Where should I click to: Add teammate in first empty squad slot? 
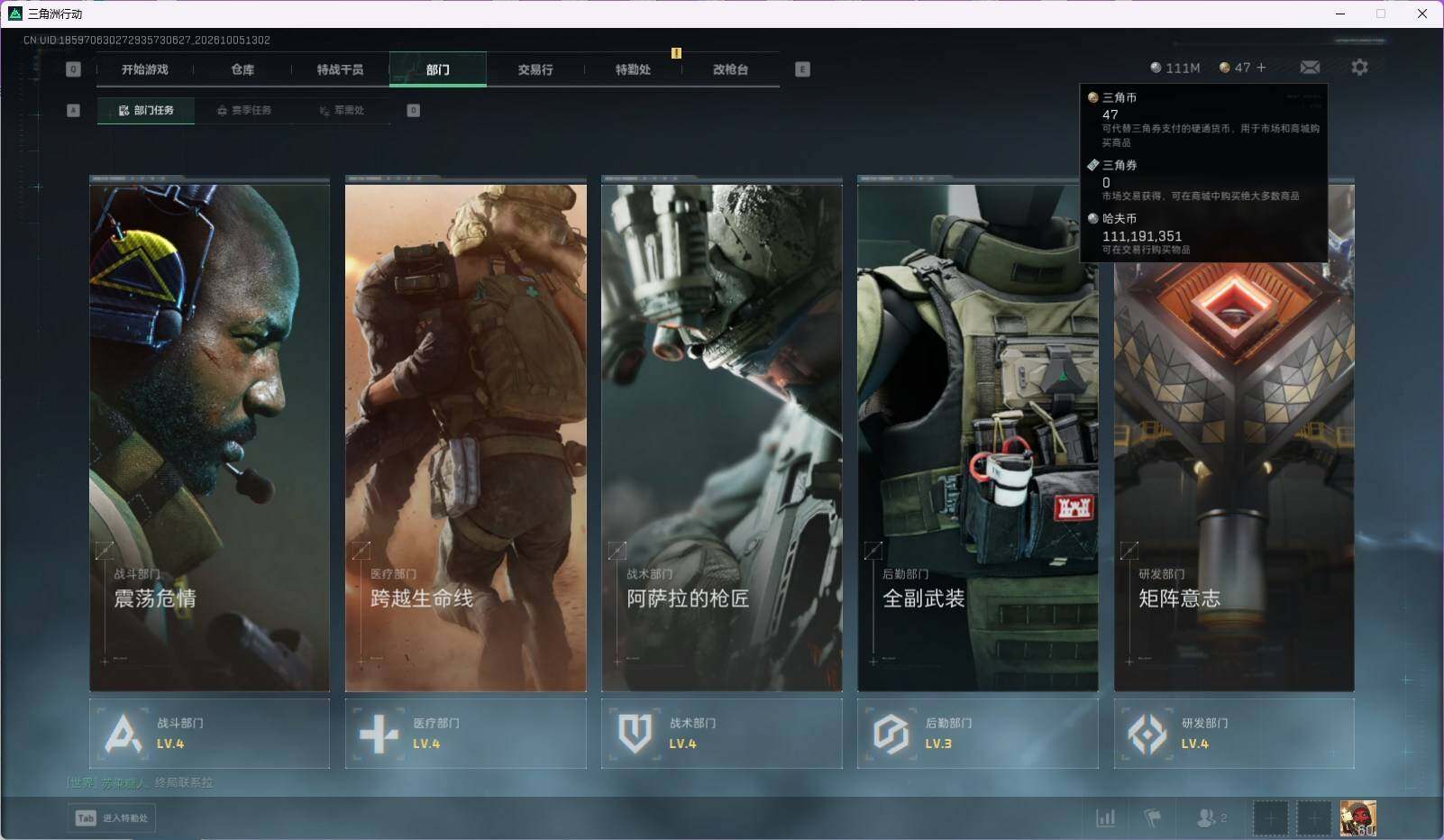1270,818
